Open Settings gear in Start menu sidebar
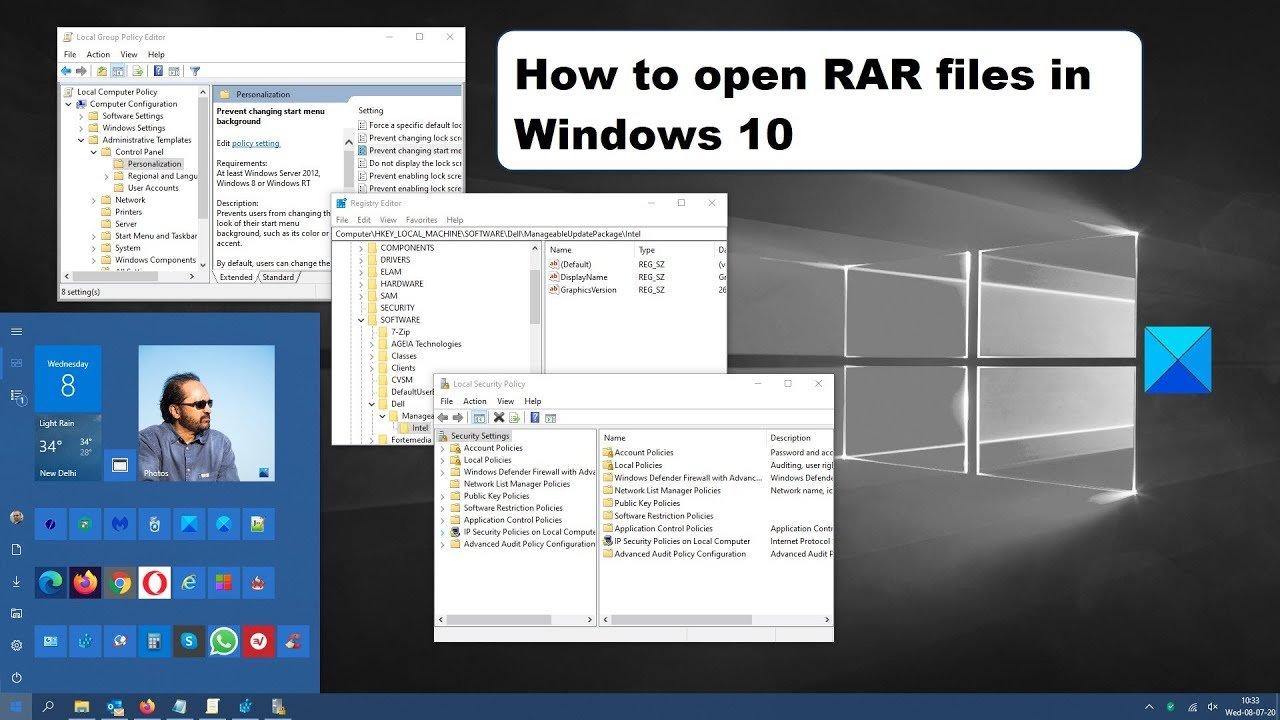The height and width of the screenshot is (720, 1280). click(x=16, y=645)
